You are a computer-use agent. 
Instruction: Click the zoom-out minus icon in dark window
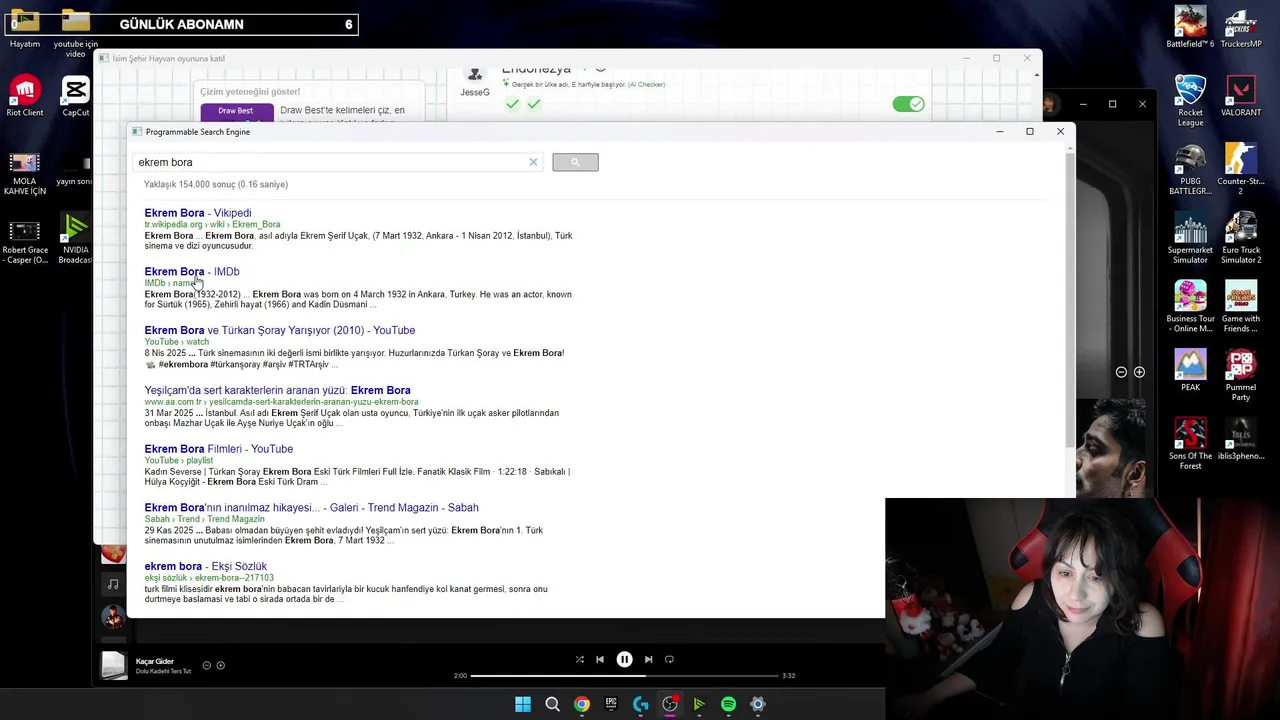coord(1121,372)
